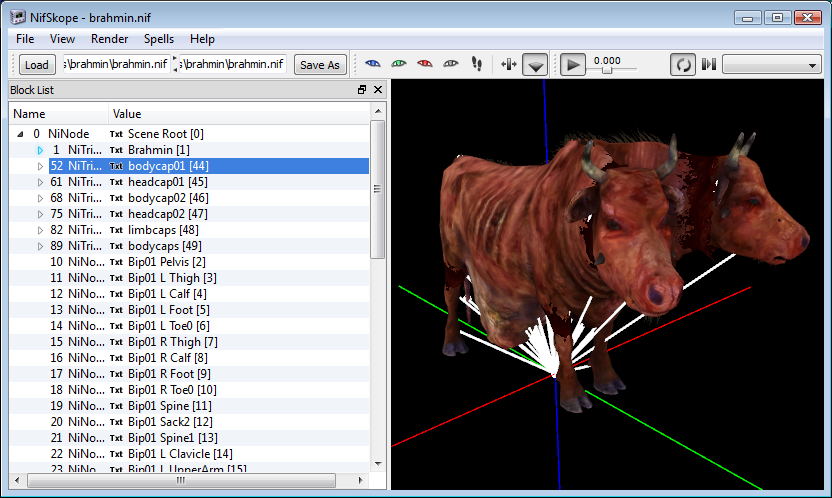Start animation with the Play button
Image resolution: width=832 pixels, height=498 pixels.
click(573, 65)
